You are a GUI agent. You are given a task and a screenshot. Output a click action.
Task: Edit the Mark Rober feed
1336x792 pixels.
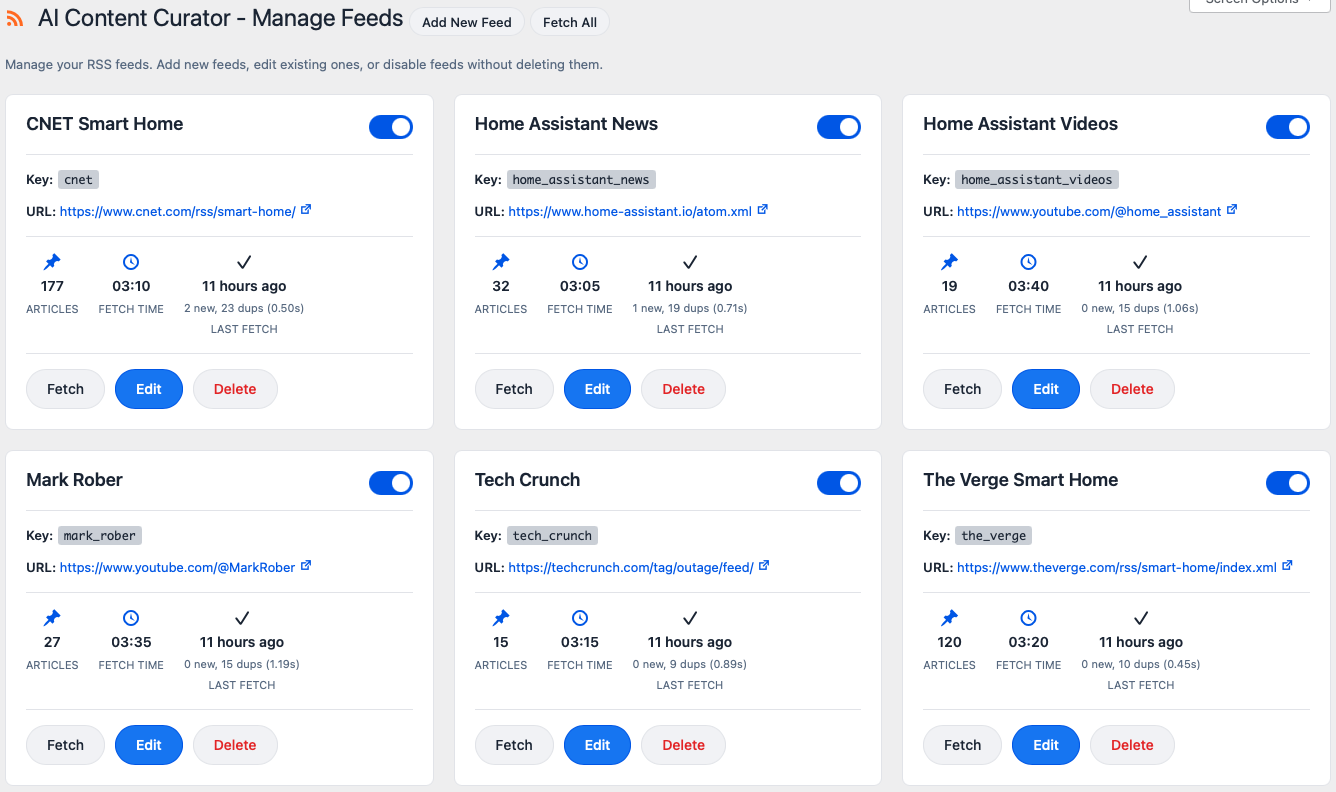[x=149, y=745]
